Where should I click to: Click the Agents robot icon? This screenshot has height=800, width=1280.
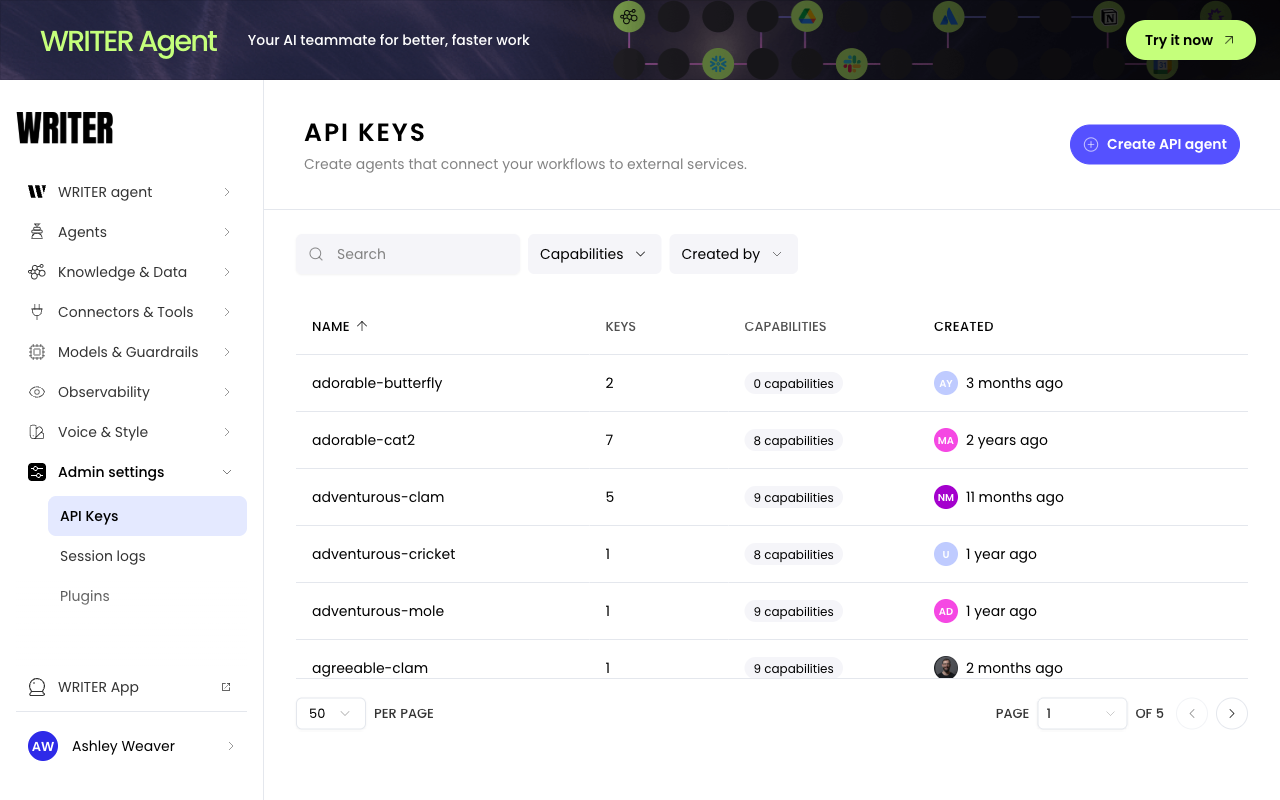(37, 232)
